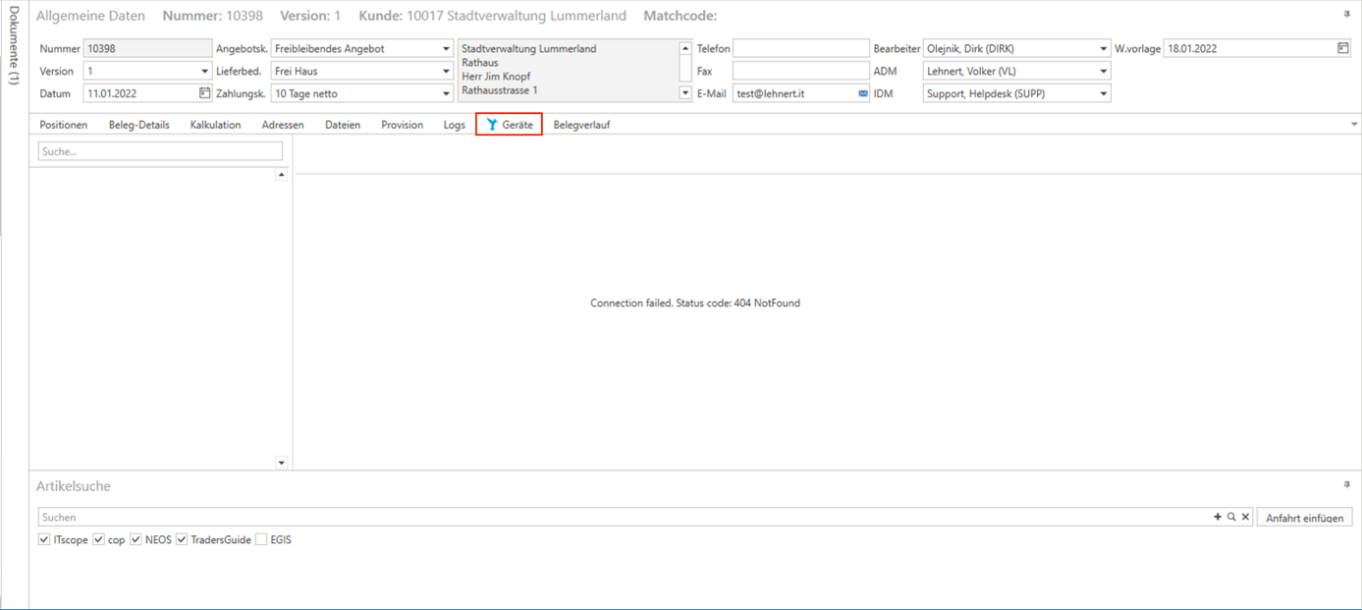Click the magnifier icon in Artikelsuche
The image size is (1362, 610).
[x=1231, y=517]
